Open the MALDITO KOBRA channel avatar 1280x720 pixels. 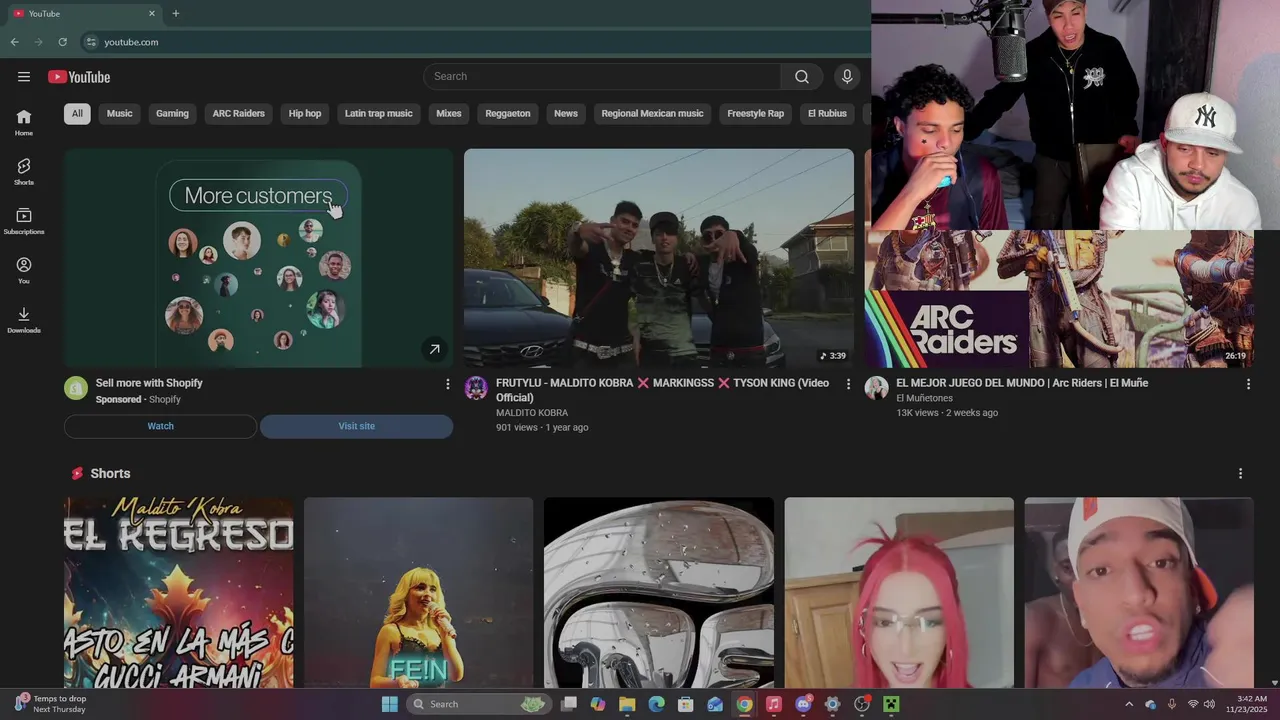[x=476, y=388]
